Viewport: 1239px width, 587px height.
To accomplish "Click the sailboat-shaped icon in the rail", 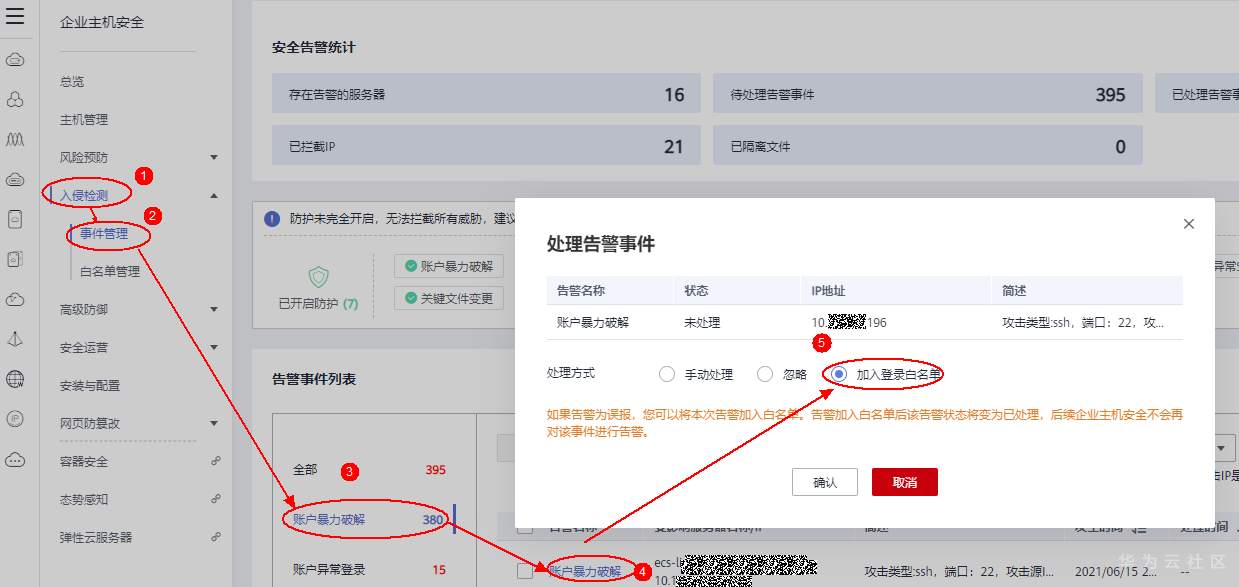I will click(15, 339).
